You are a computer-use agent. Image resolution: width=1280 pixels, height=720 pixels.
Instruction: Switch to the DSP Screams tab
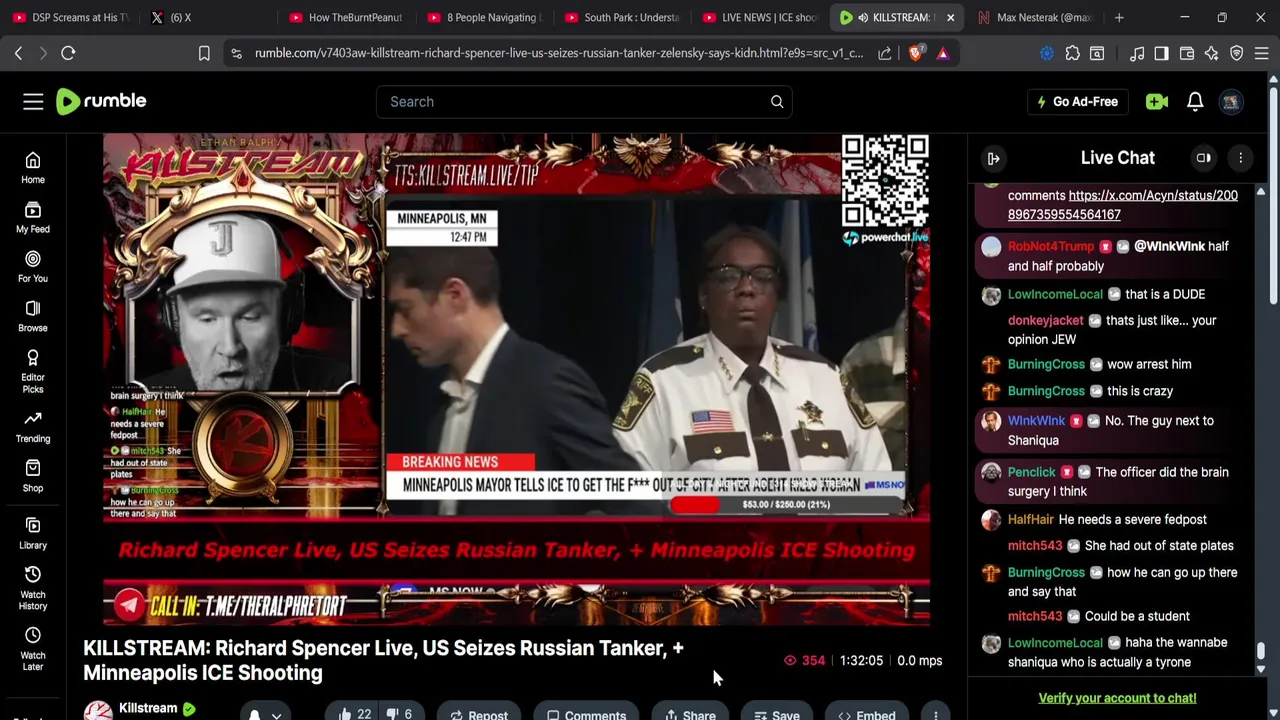pyautogui.click(x=70, y=17)
